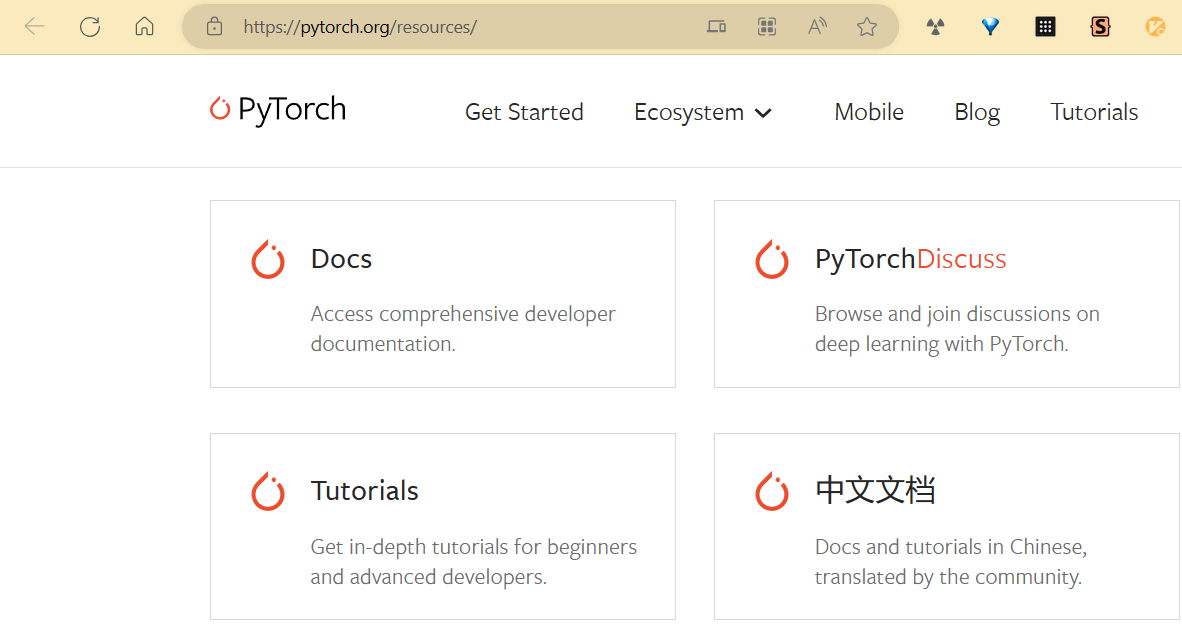Viewport: 1182px width, 625px height.
Task: Click the QR code icon in address bar
Action: (x=767, y=27)
